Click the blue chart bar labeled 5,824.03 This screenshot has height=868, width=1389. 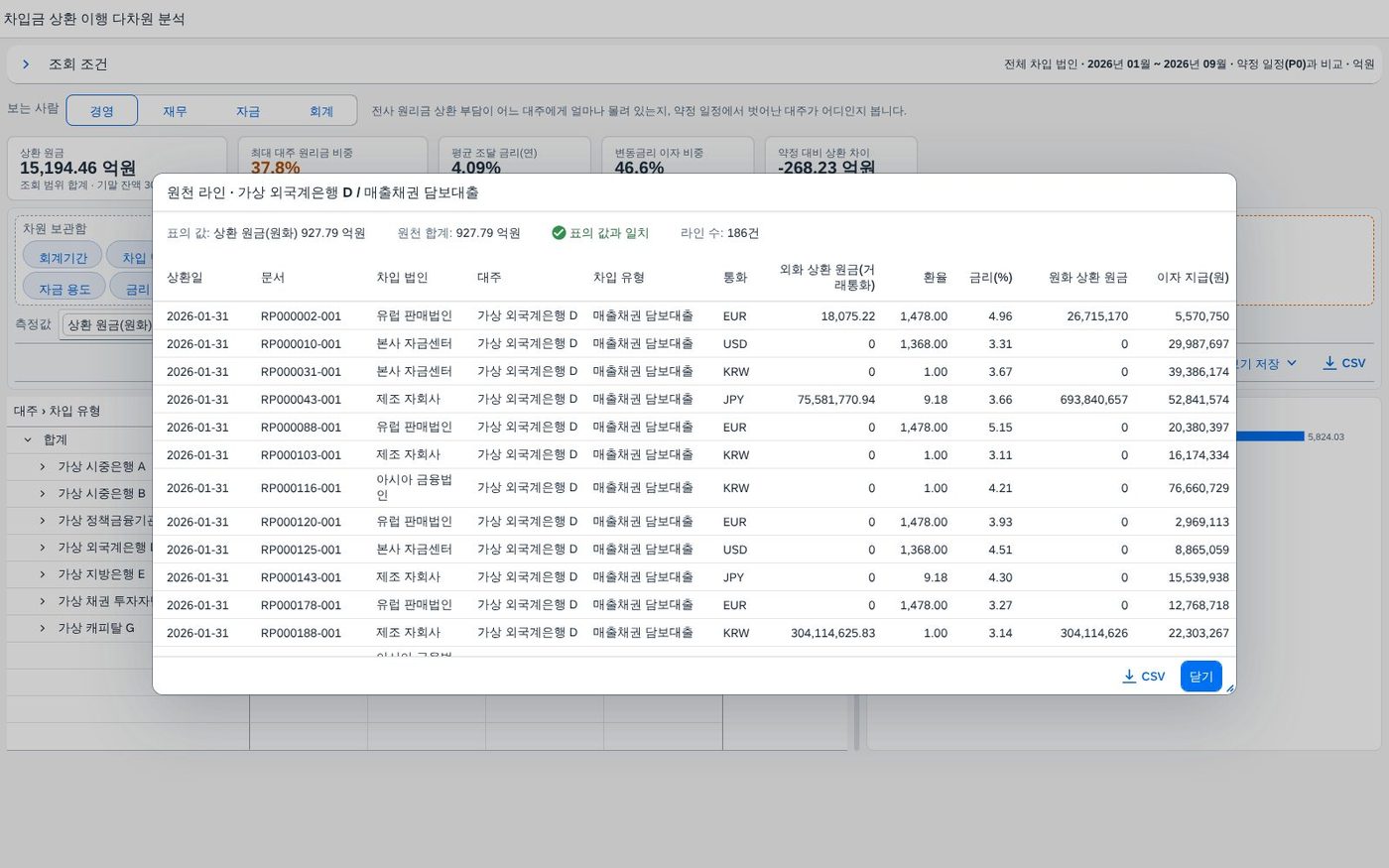tap(1270, 436)
